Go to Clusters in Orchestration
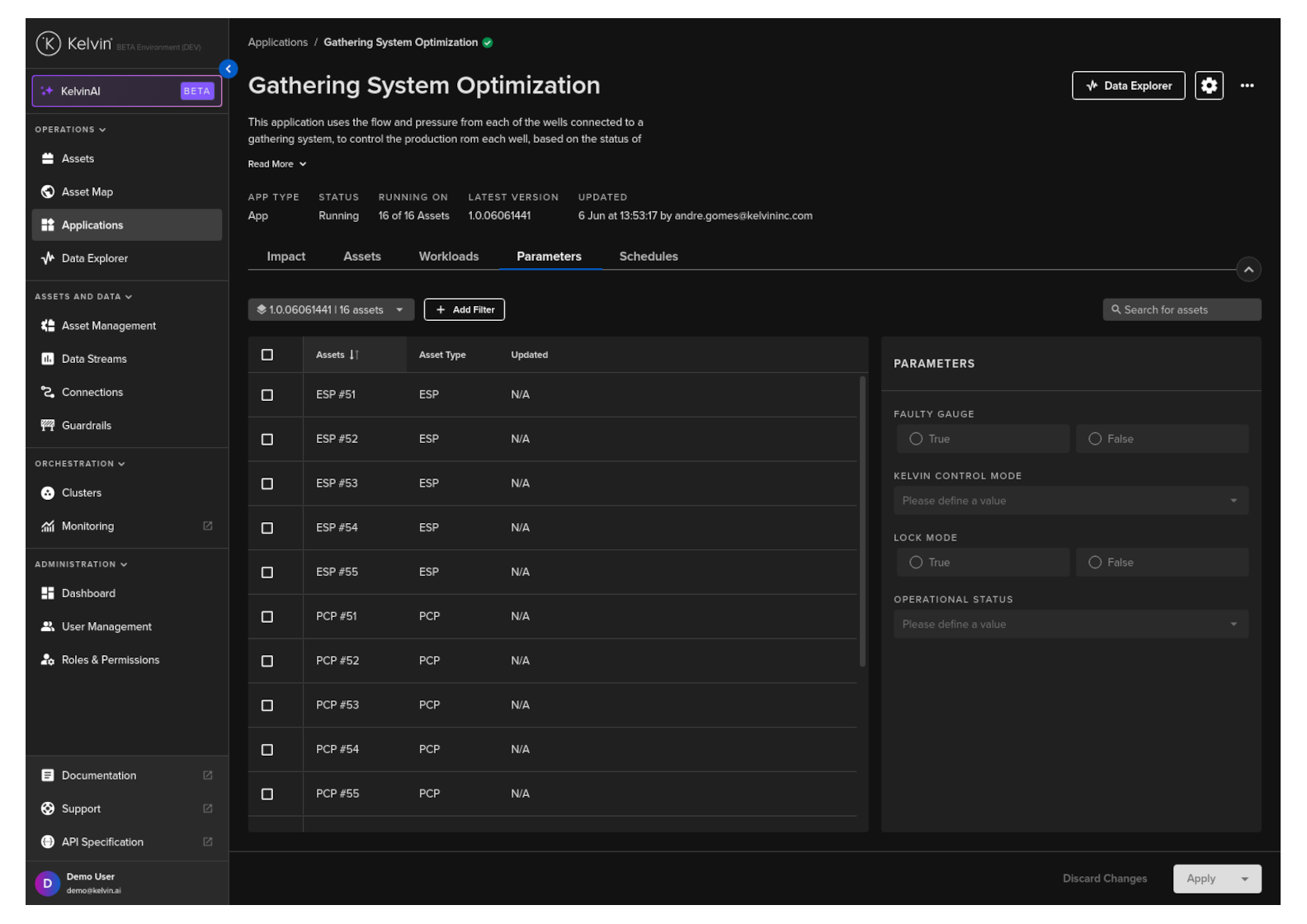This screenshot has width=1307, height=924. [x=81, y=493]
